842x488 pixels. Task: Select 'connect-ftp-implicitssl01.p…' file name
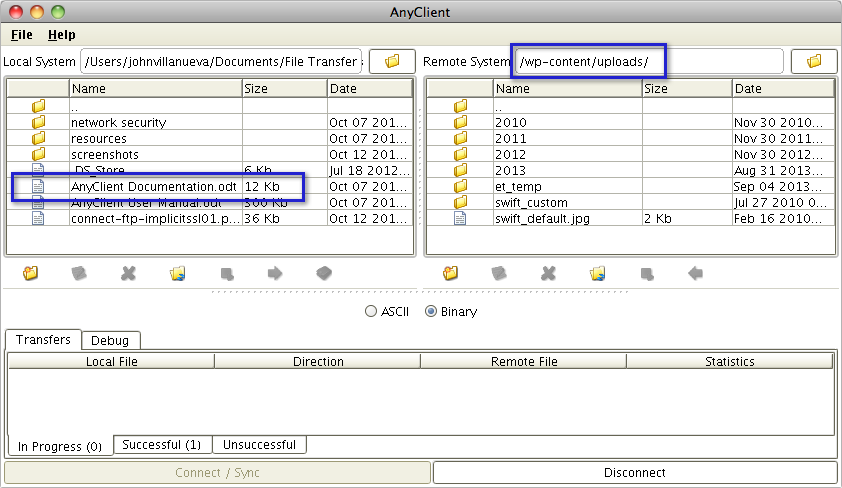[155, 218]
